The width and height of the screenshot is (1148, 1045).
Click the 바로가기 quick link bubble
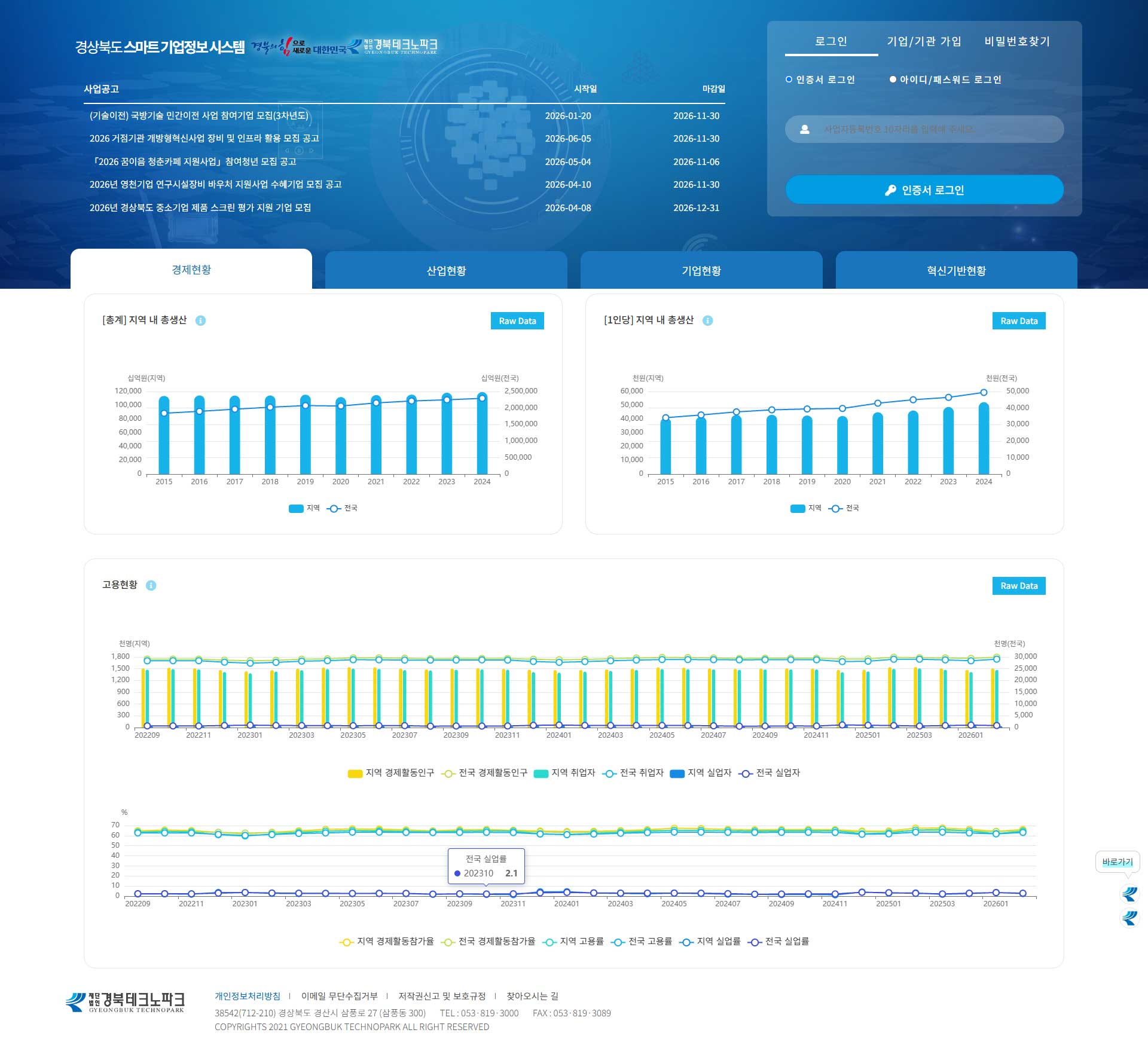pyautogui.click(x=1118, y=862)
